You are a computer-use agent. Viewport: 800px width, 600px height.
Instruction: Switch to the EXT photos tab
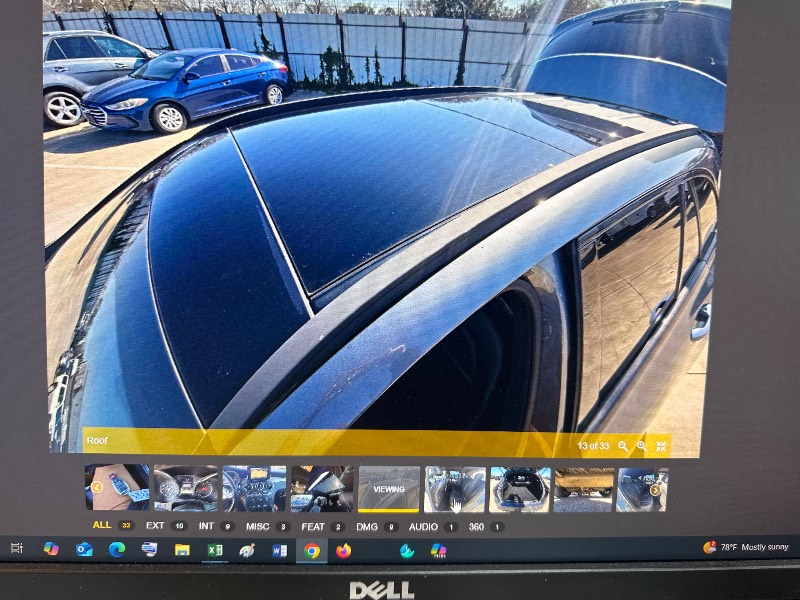[x=155, y=525]
